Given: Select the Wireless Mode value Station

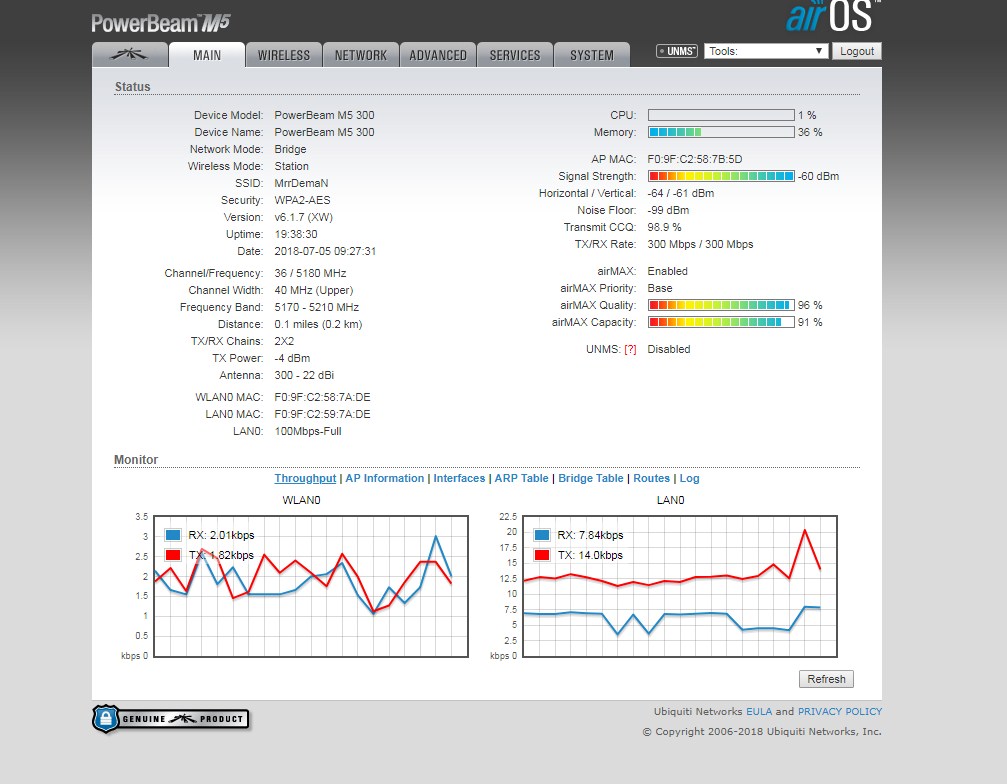Looking at the screenshot, I should coord(292,166).
